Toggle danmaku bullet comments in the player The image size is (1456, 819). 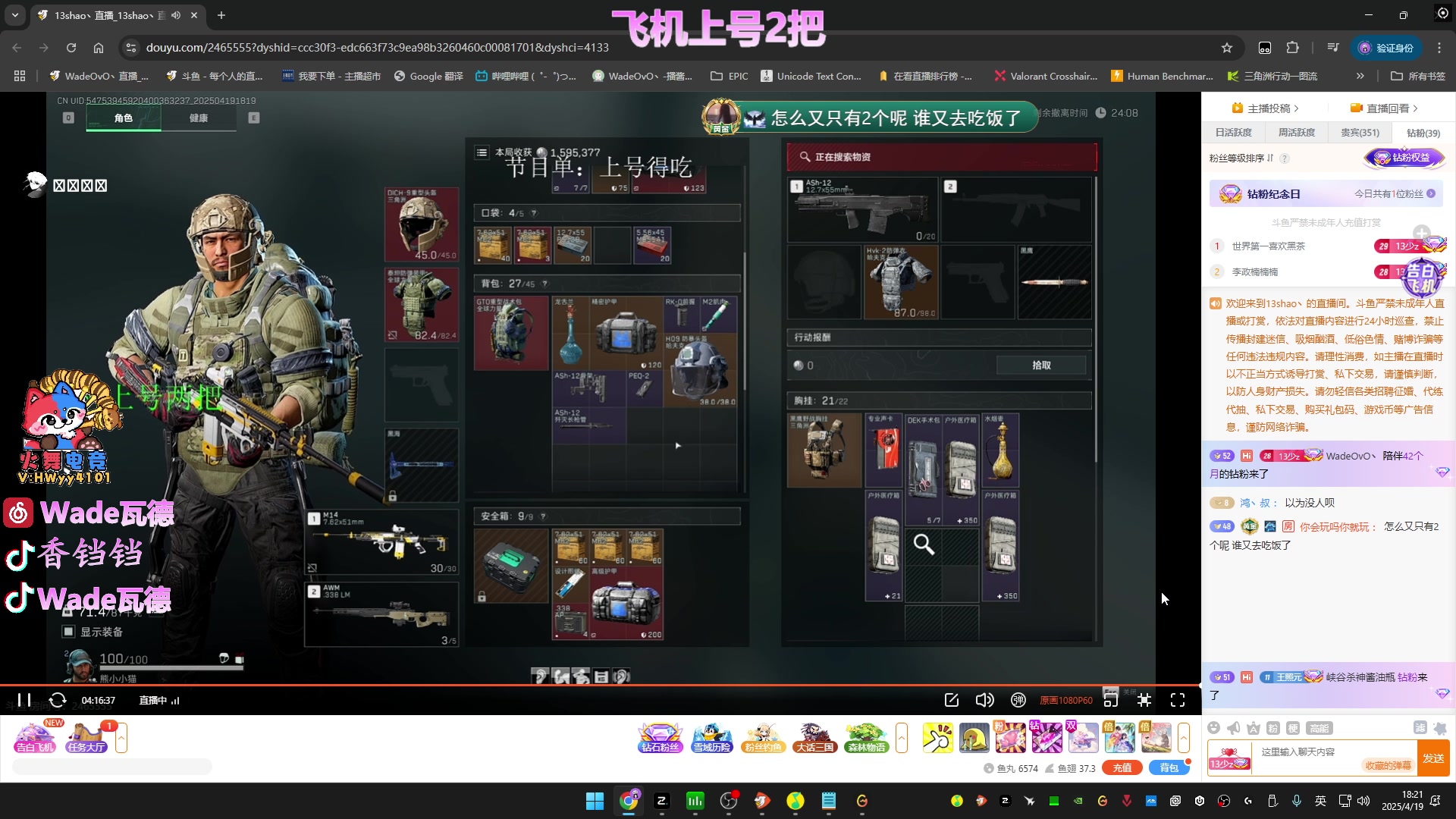point(1018,700)
